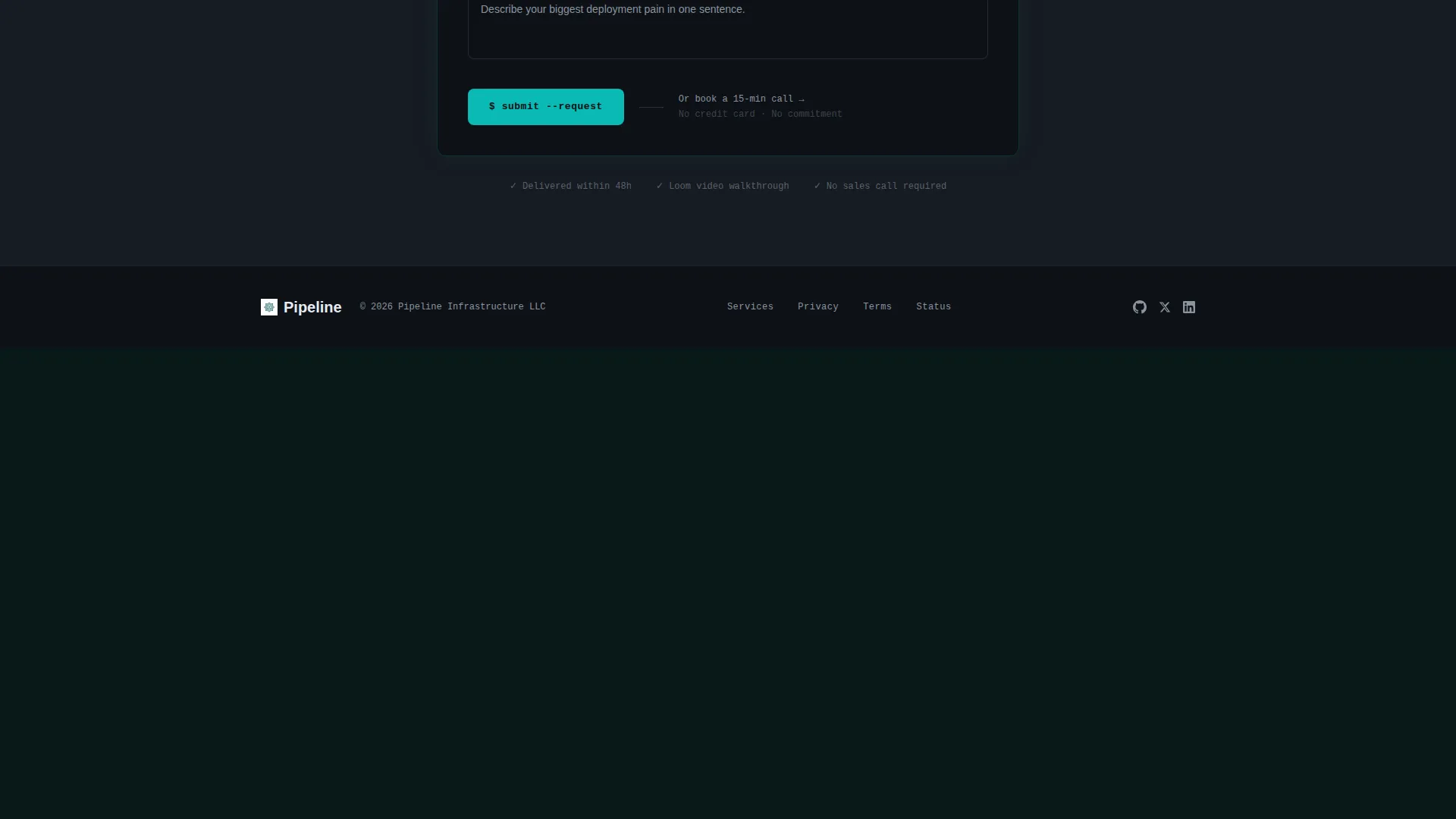Focus the deployment pain description text area
The width and height of the screenshot is (1456, 819).
[x=728, y=29]
